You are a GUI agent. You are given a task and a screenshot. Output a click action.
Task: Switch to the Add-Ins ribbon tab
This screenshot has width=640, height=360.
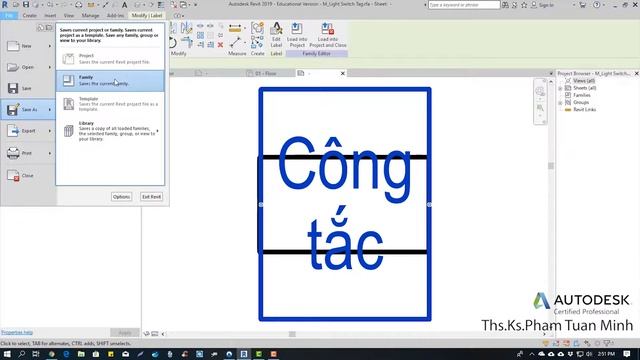point(116,16)
